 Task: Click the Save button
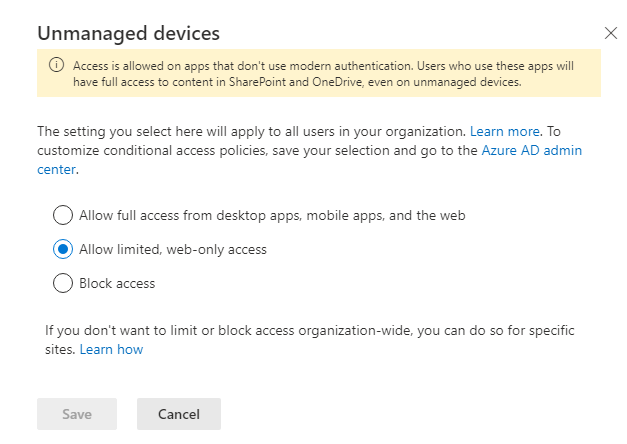(77, 414)
